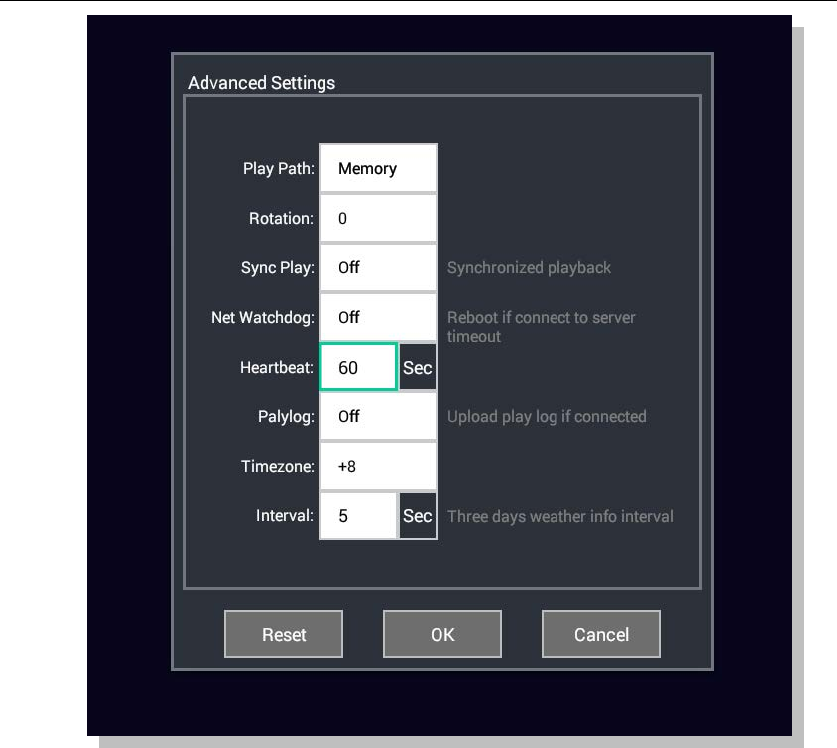
Task: Toggle the Palylog setting
Action: tap(378, 416)
